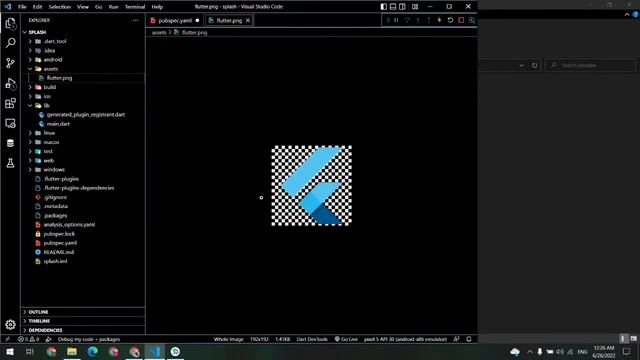Open the Customize Layout icon

(x=415, y=7)
